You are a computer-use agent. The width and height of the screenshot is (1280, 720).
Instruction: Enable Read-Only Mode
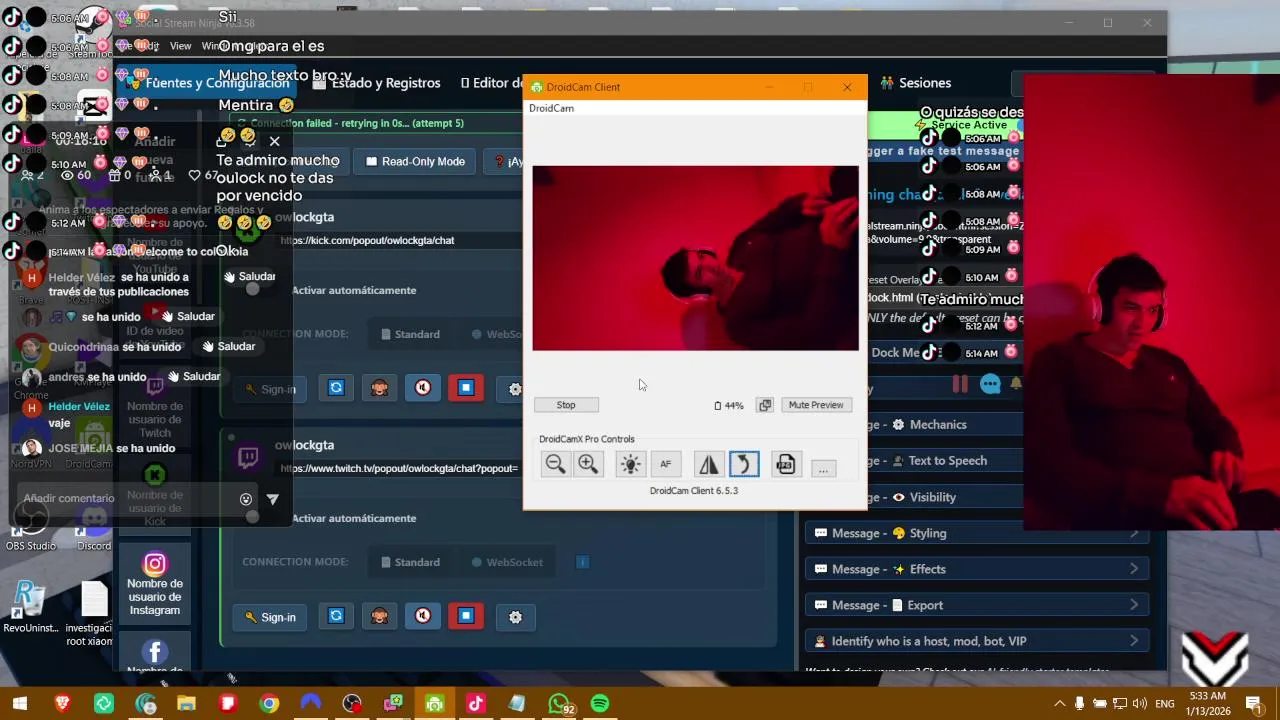click(415, 161)
